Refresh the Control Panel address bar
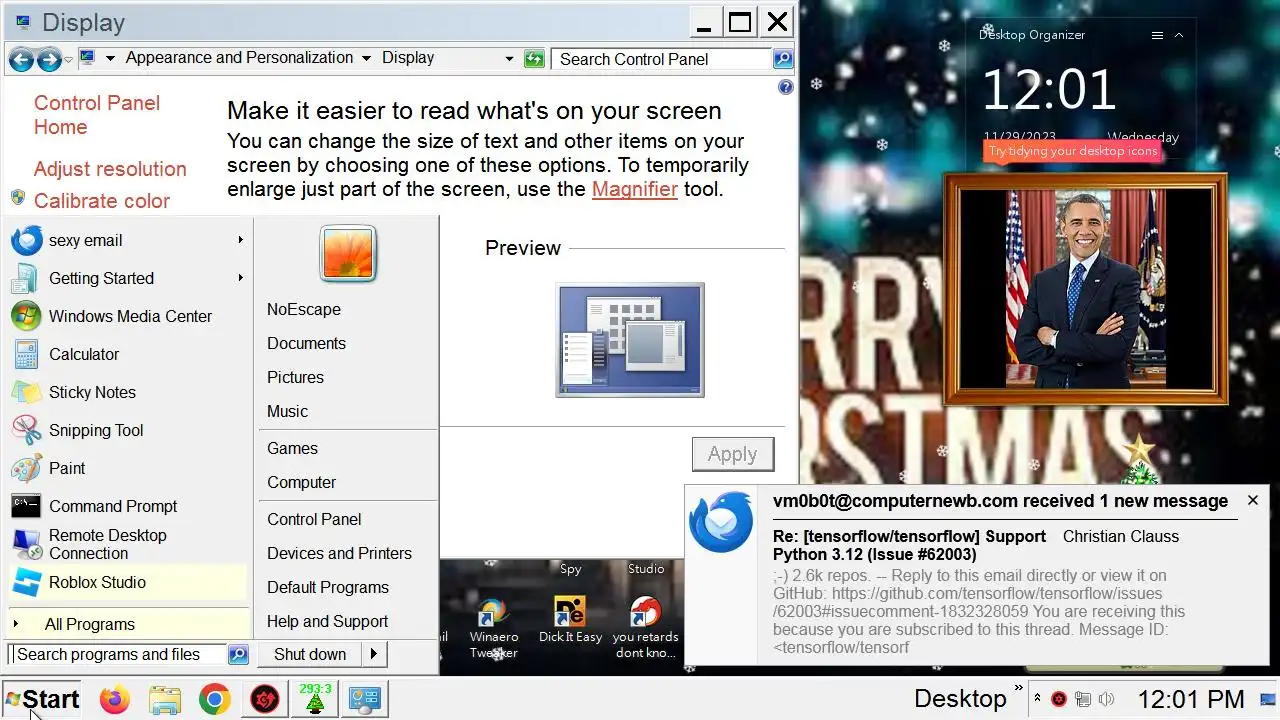 [534, 59]
